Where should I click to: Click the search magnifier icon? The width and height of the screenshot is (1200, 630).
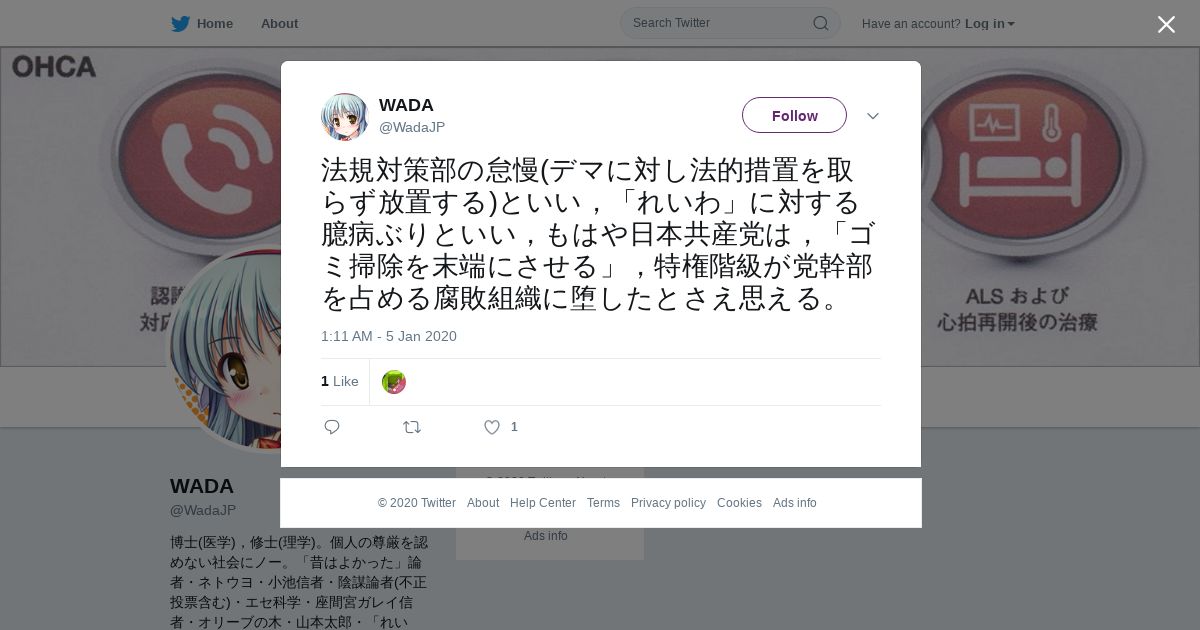(x=820, y=23)
